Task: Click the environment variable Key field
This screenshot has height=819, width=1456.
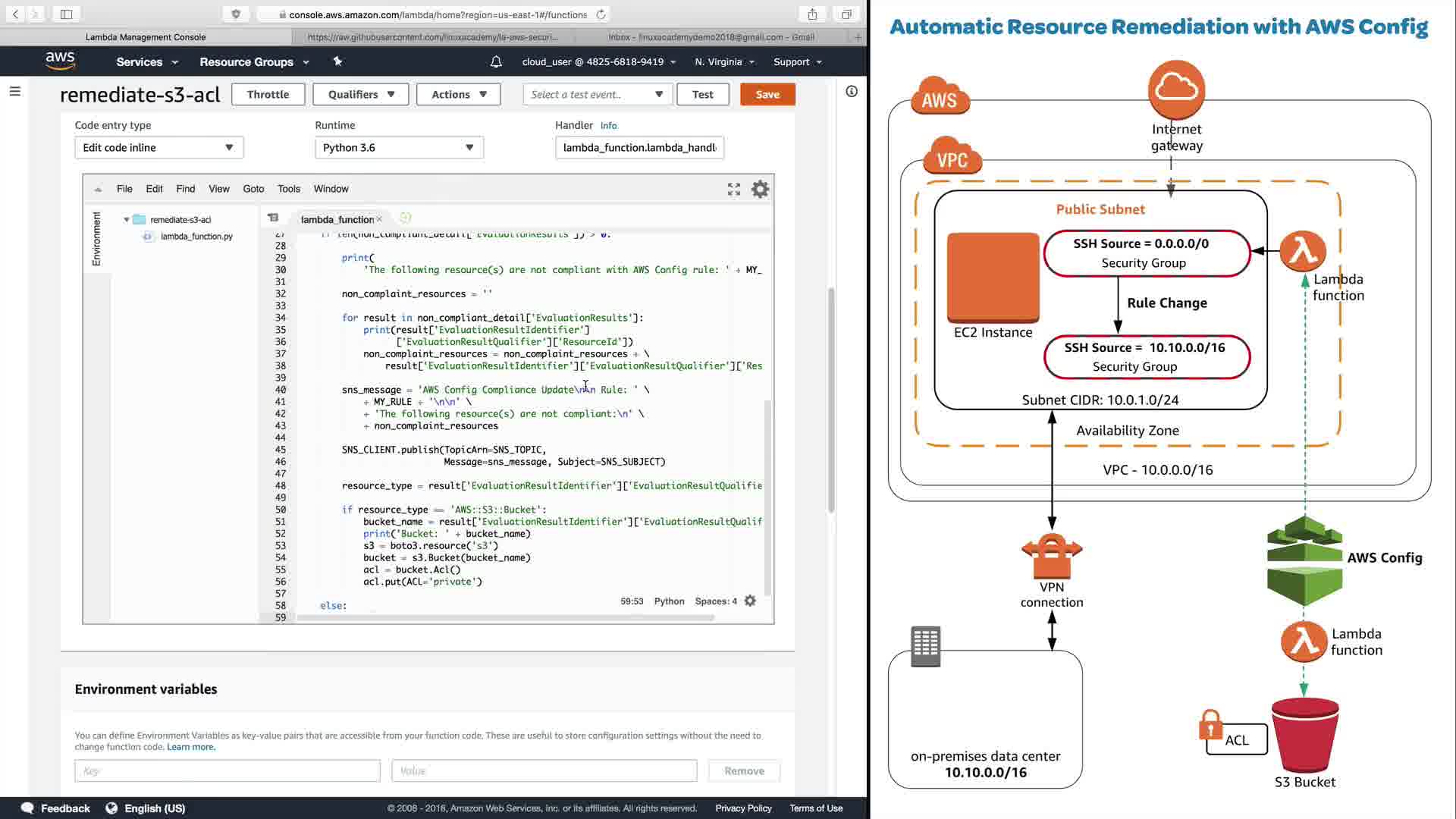Action: coord(227,770)
